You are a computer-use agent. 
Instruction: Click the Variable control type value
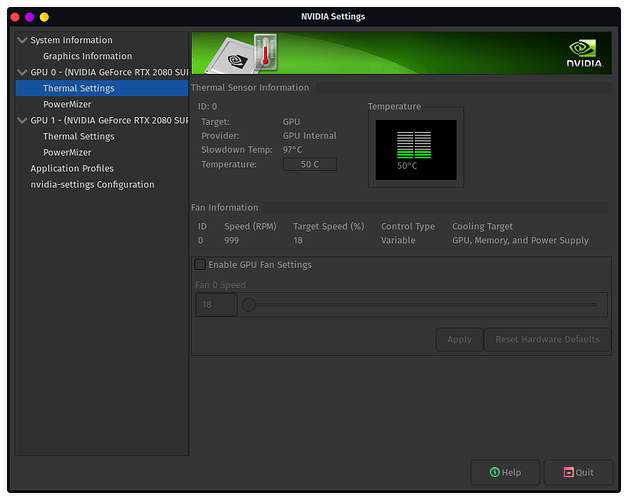398,240
